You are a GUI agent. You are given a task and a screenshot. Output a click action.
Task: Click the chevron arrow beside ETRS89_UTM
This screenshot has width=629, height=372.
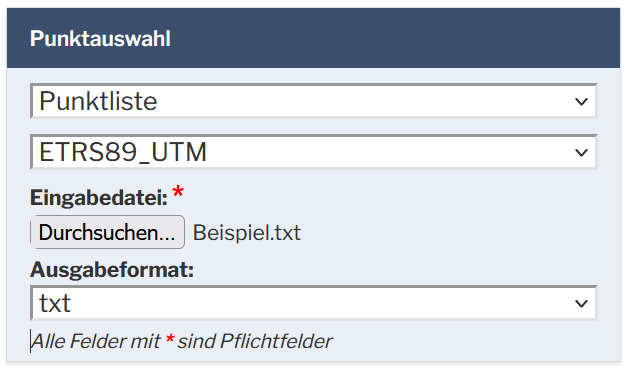(581, 152)
